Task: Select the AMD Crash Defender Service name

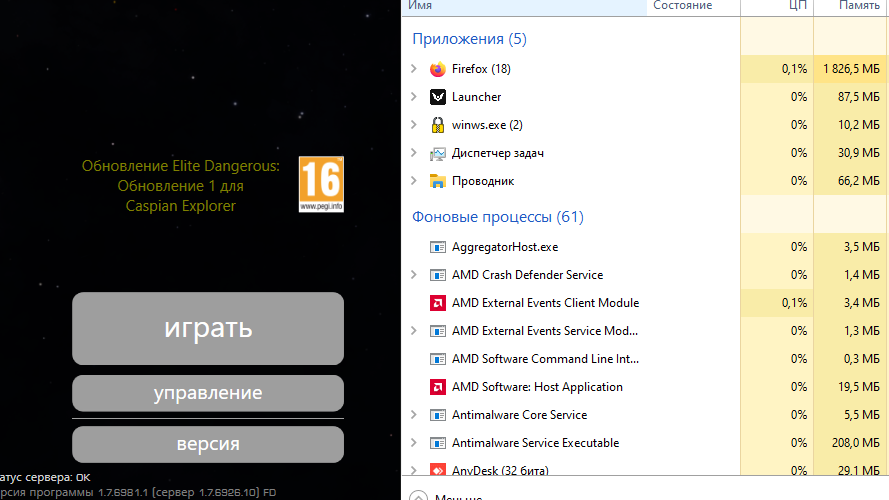Action: click(527, 275)
